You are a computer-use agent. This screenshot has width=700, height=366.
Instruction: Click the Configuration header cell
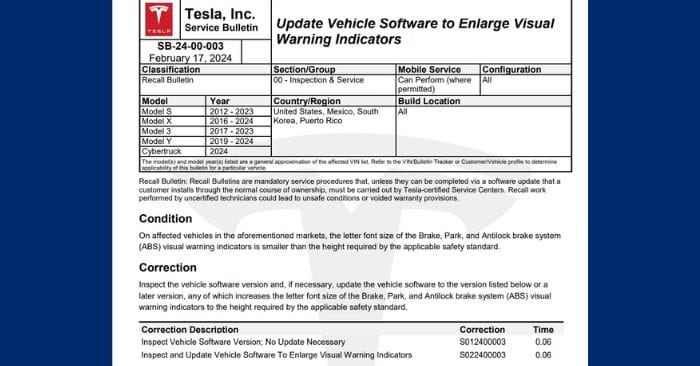[526, 70]
